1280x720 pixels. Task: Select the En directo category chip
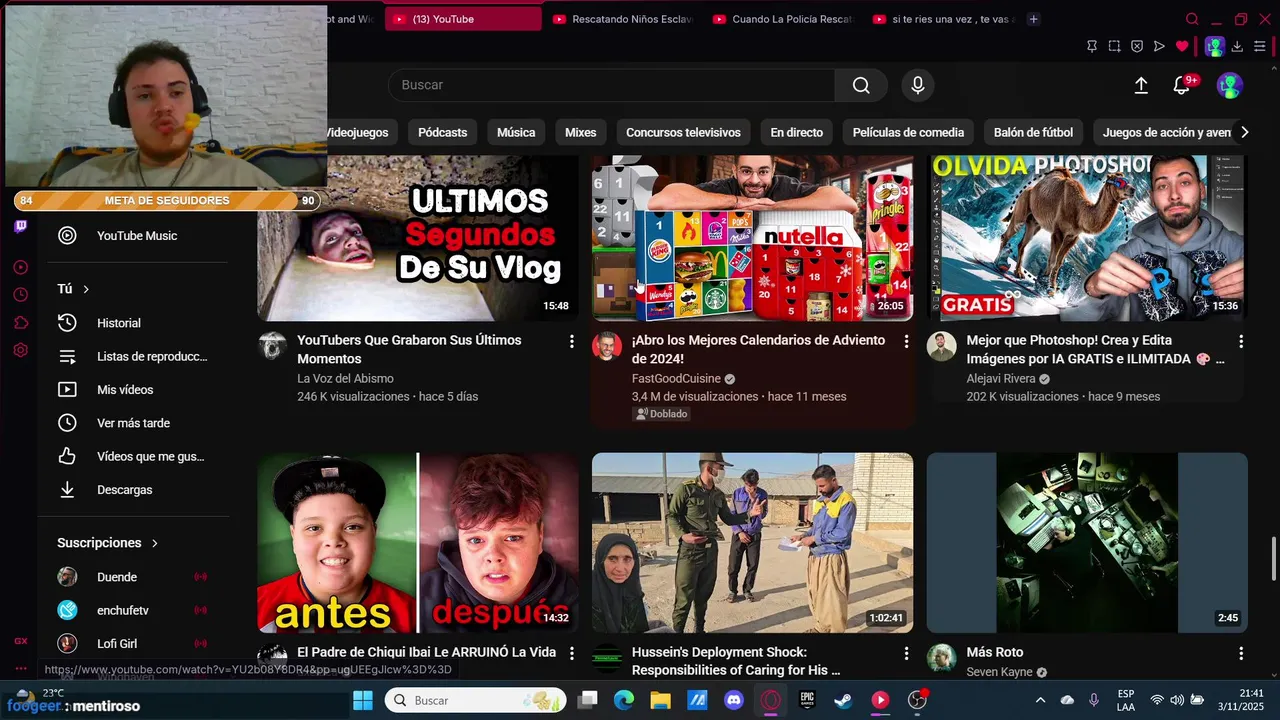coord(796,132)
